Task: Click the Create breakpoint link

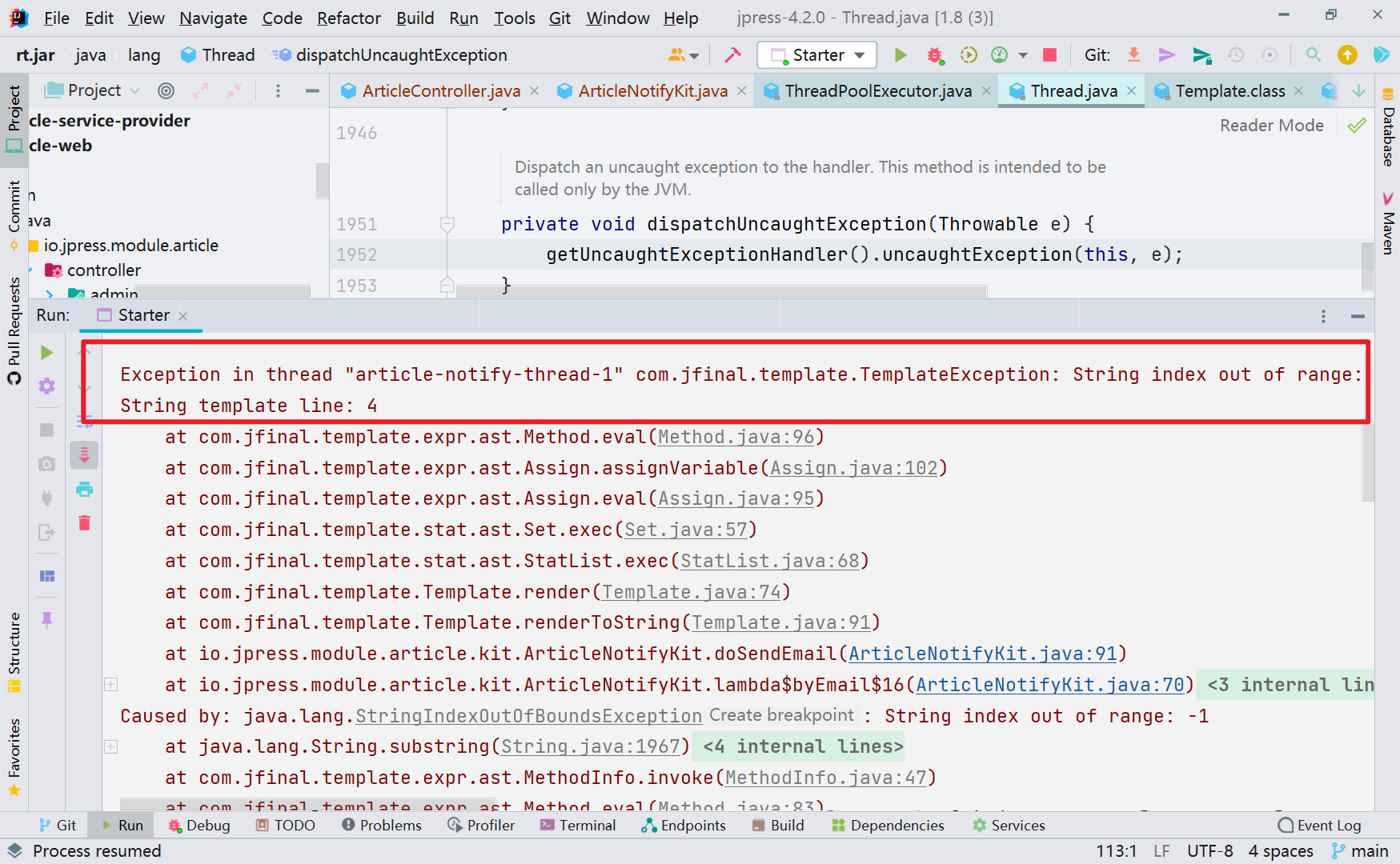Action: point(781,715)
